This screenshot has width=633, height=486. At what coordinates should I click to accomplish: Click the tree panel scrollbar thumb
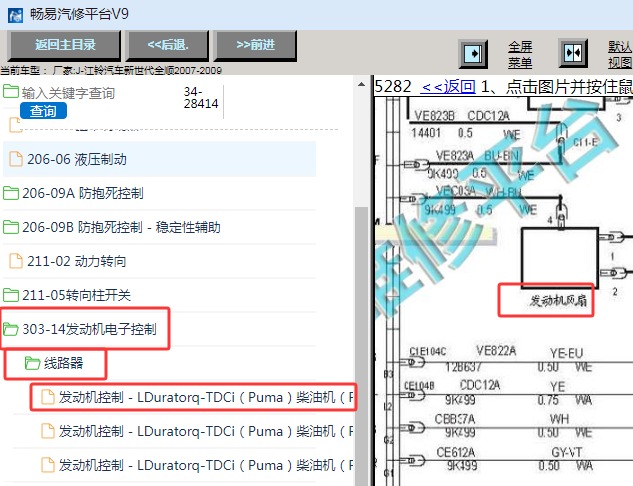tap(361, 346)
